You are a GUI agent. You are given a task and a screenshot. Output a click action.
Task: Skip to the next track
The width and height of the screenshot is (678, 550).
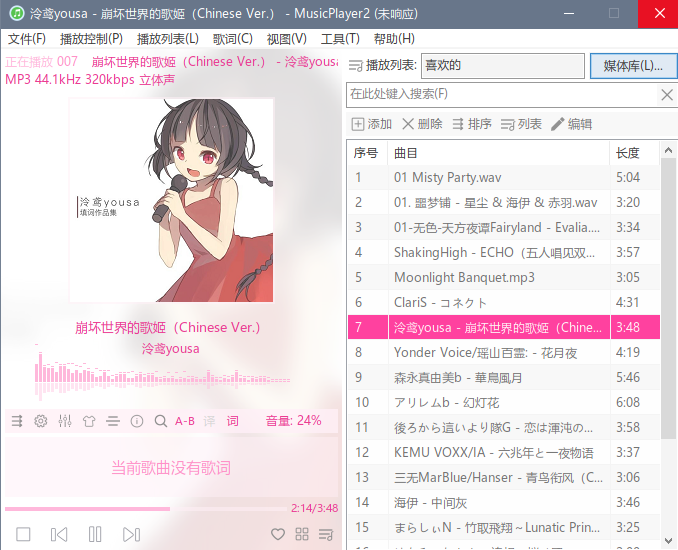click(131, 534)
